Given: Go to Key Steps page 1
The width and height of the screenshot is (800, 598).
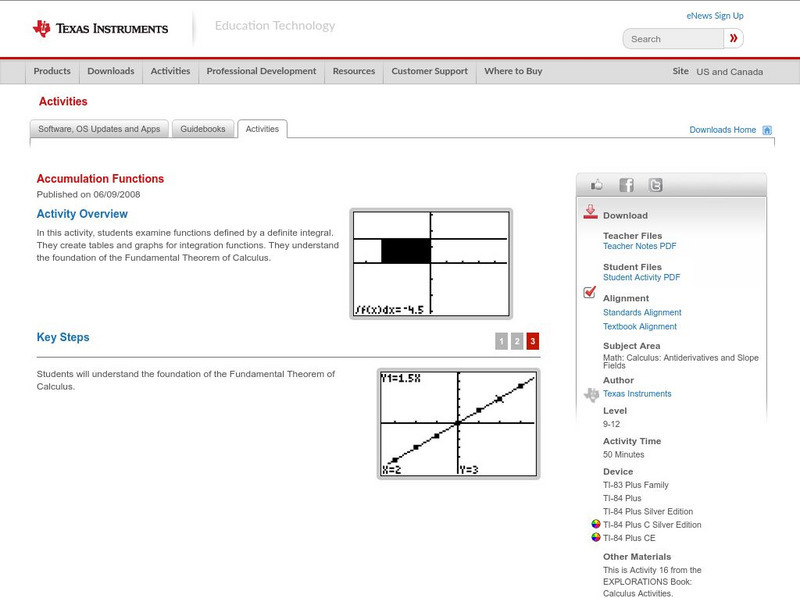Looking at the screenshot, I should click(502, 341).
